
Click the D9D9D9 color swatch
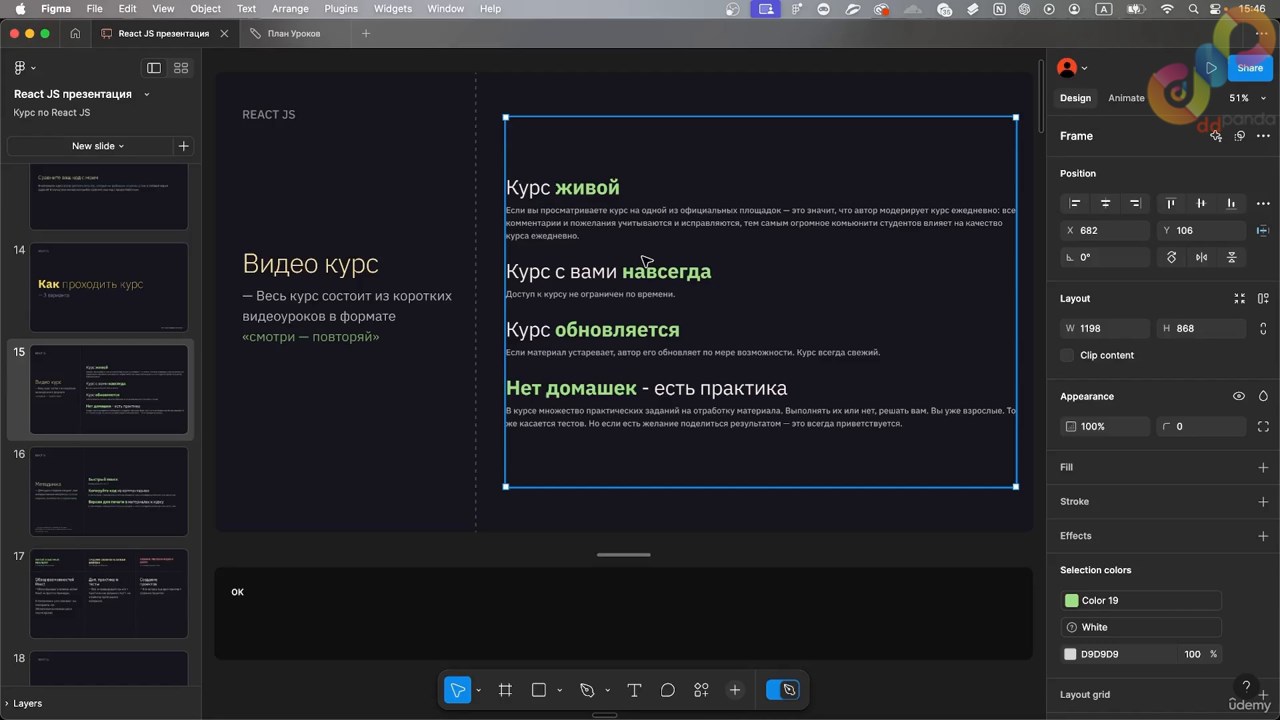pyautogui.click(x=1071, y=654)
